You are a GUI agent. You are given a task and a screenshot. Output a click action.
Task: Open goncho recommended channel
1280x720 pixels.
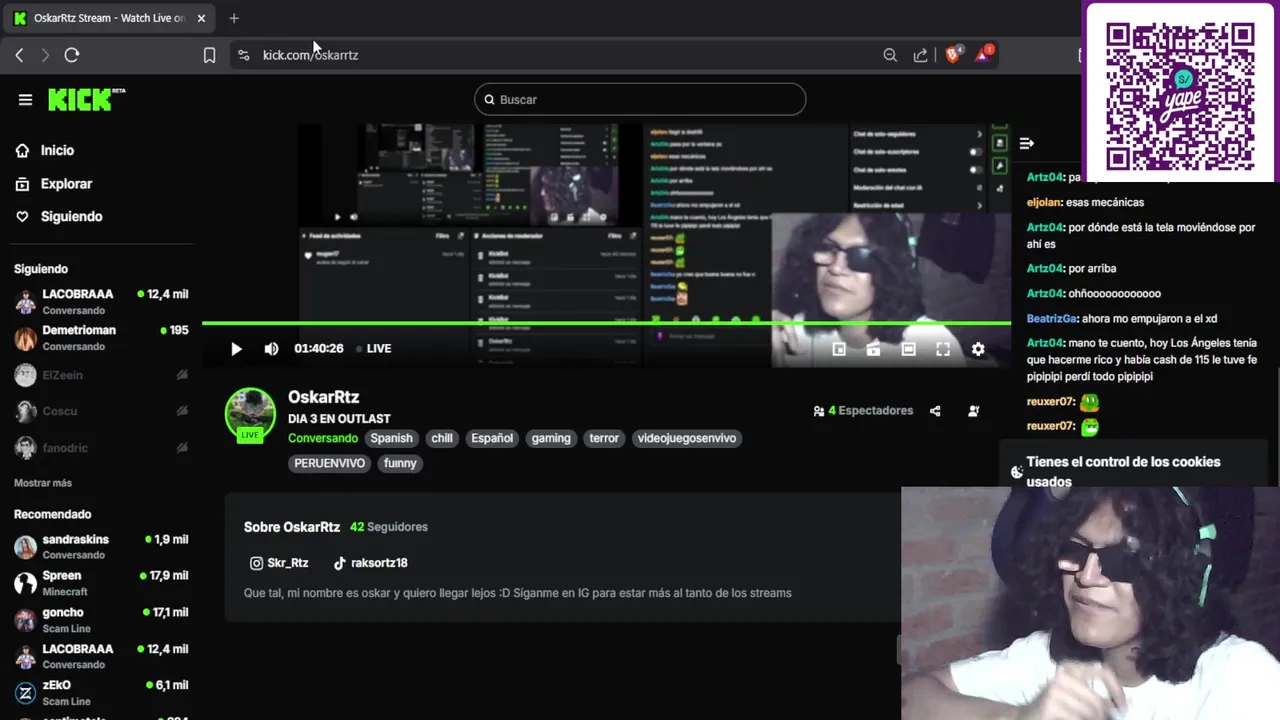point(101,620)
